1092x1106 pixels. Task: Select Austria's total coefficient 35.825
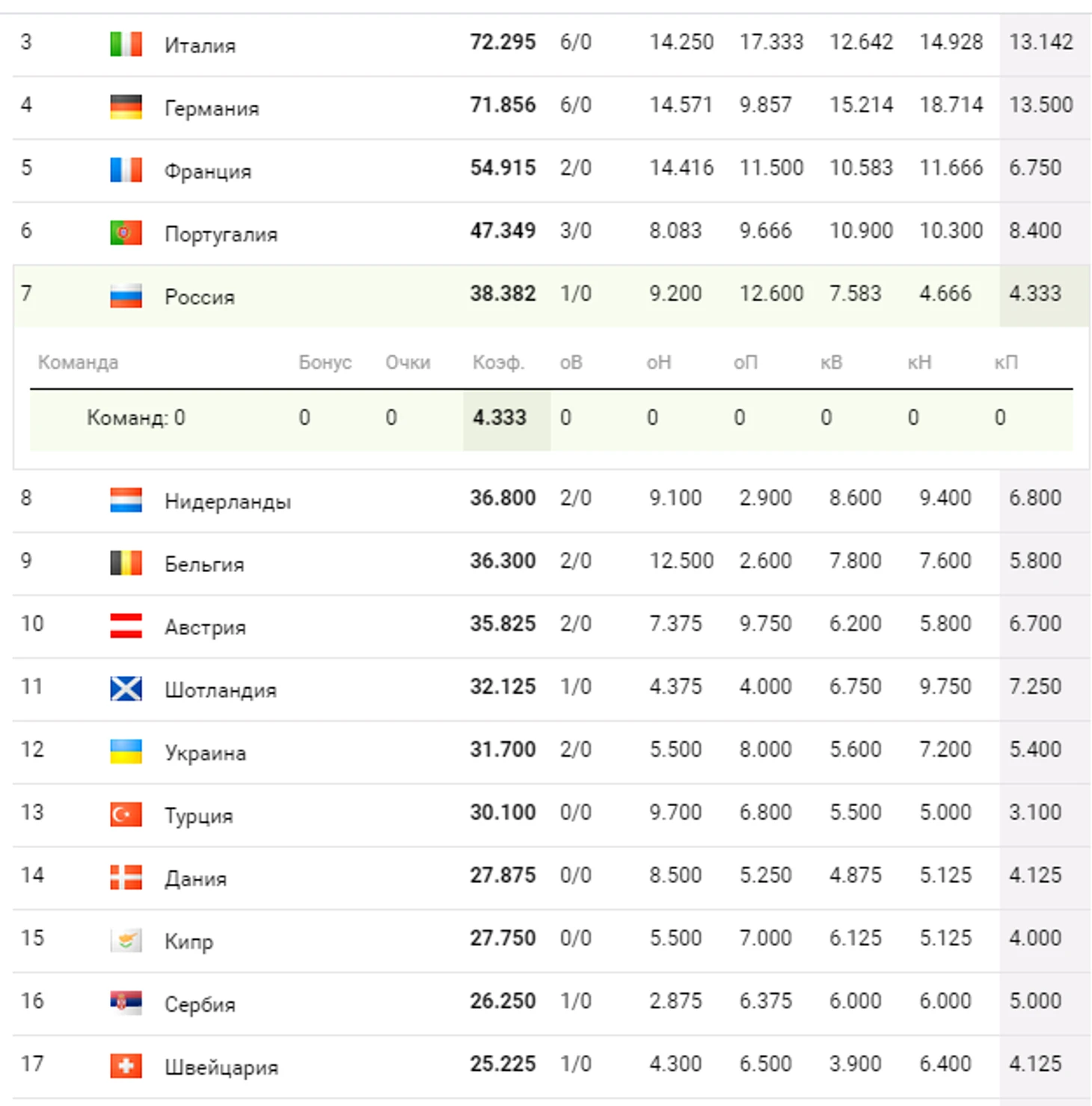click(503, 624)
